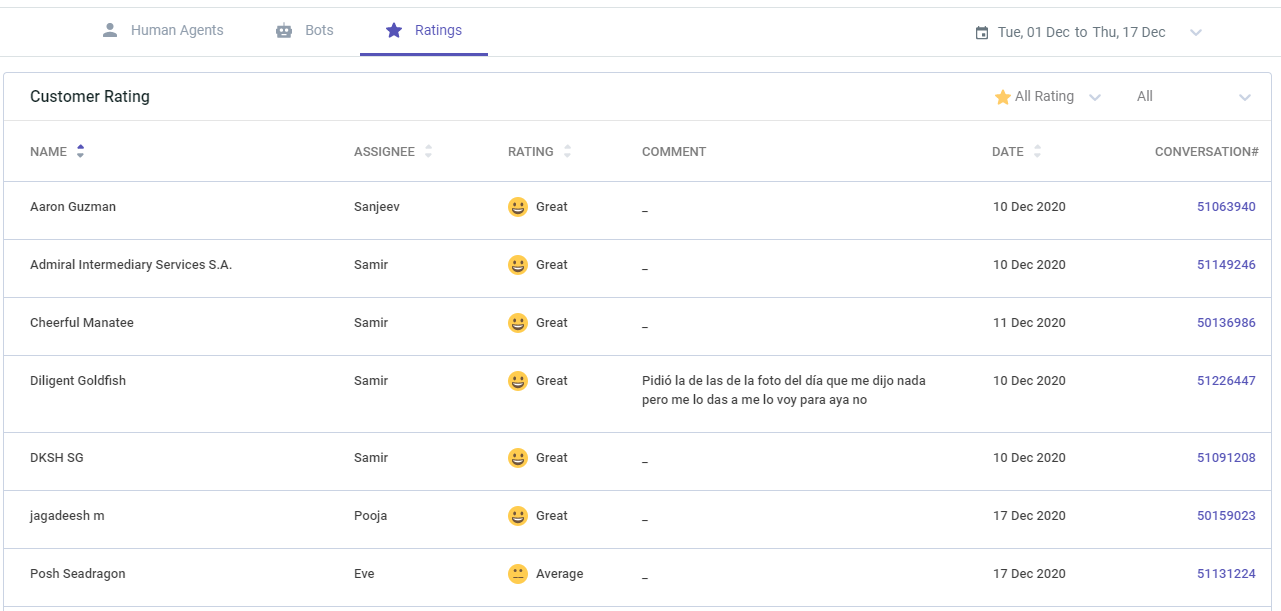Open conversation 51091208

pos(1226,458)
